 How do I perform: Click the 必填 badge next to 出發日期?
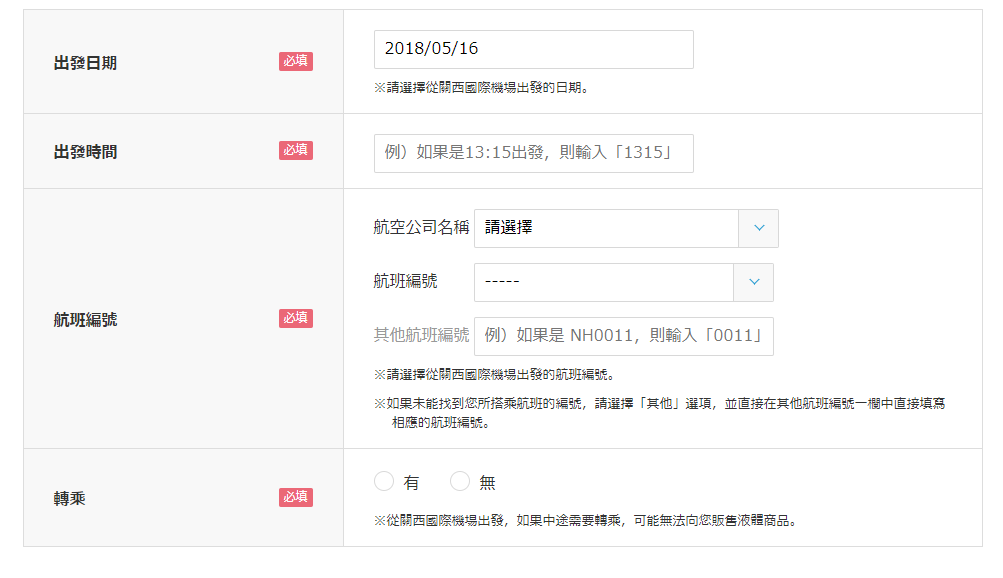click(296, 61)
